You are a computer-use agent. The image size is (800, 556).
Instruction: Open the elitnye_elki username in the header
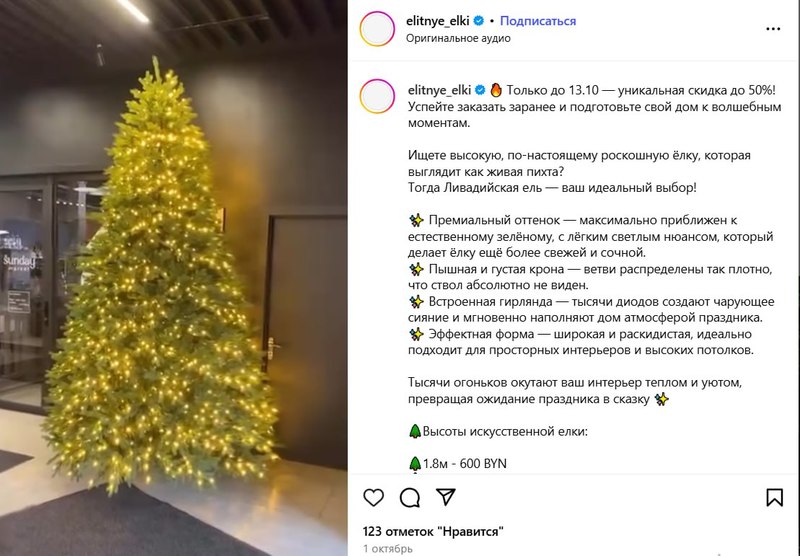pyautogui.click(x=438, y=21)
